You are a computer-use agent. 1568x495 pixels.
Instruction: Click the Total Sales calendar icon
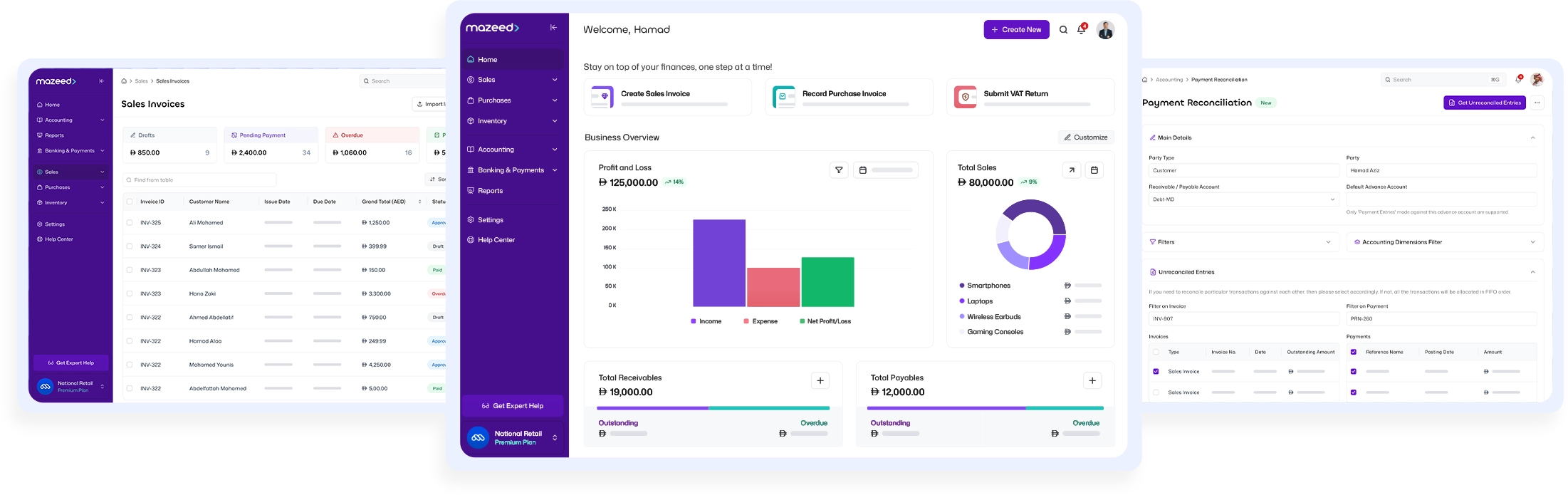point(1094,170)
